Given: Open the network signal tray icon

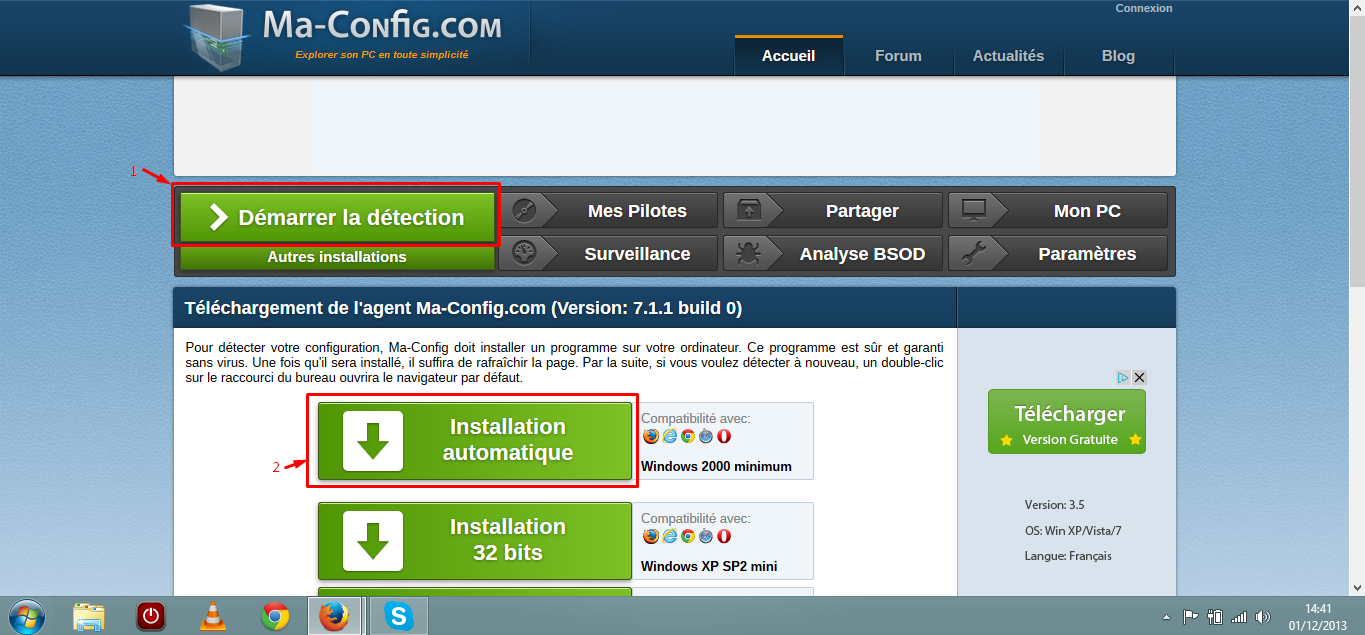Looking at the screenshot, I should pyautogui.click(x=1240, y=617).
